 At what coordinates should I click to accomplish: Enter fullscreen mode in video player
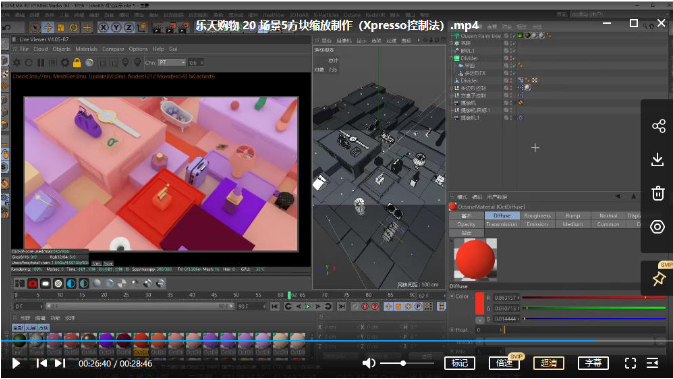tap(630, 363)
